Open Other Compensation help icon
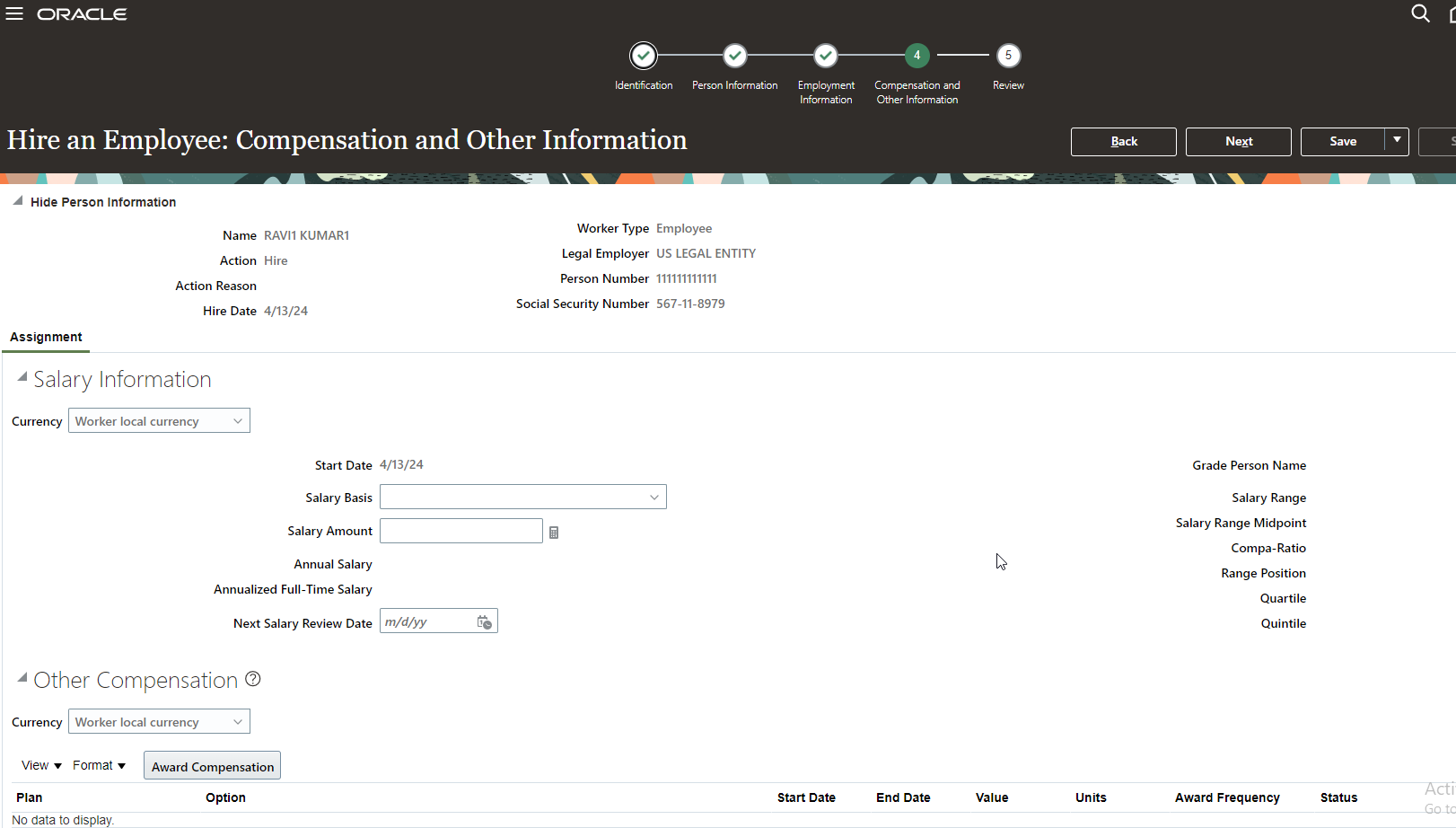The image size is (1456, 828). click(253, 679)
